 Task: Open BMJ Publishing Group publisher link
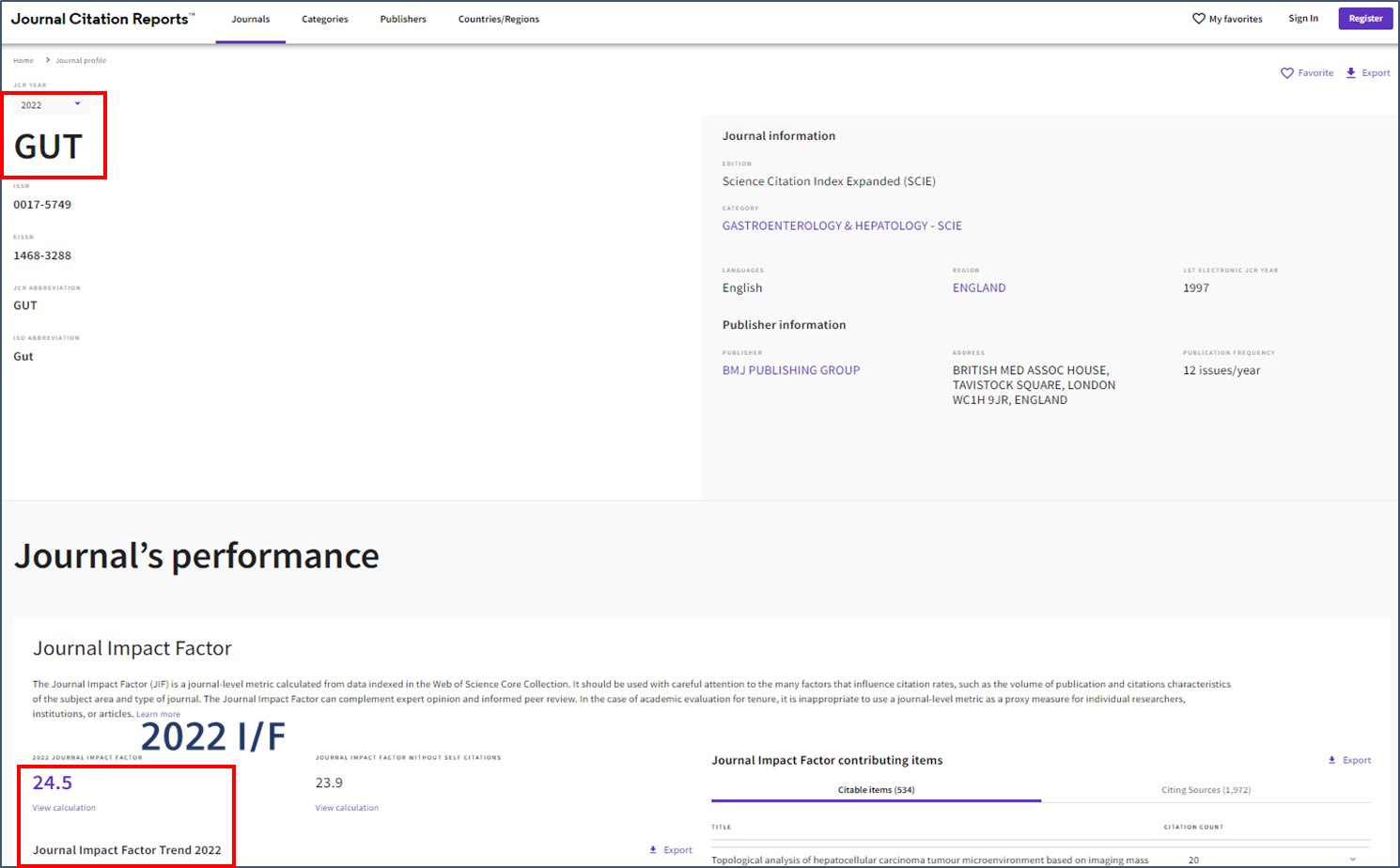791,370
